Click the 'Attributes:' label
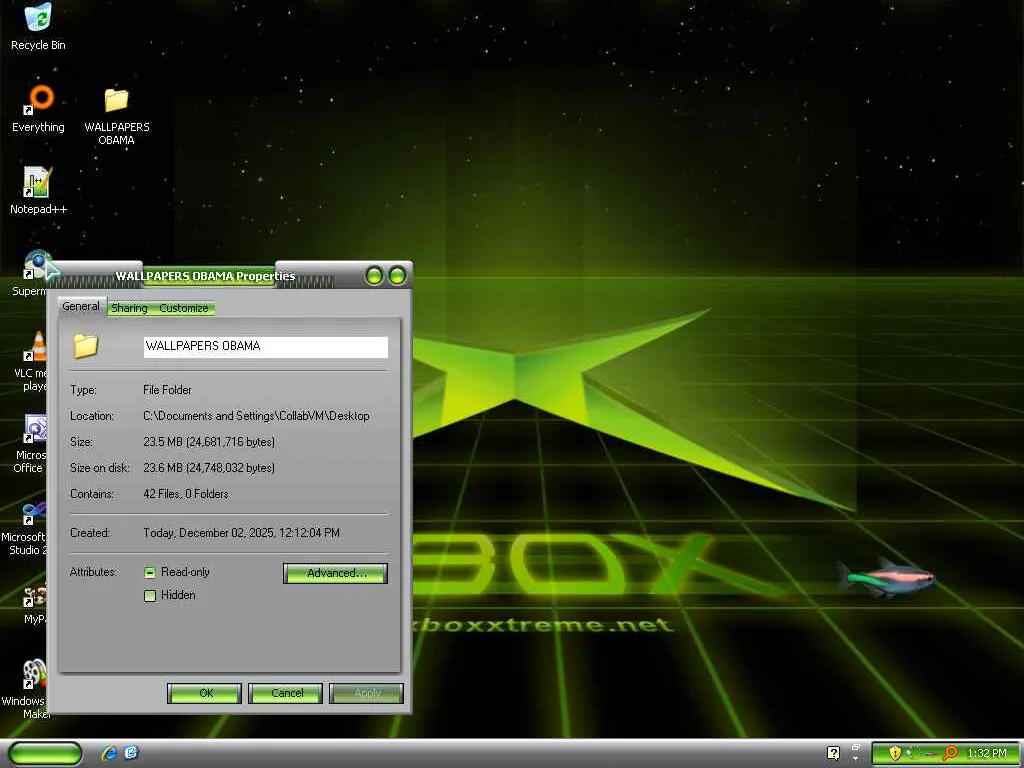The height and width of the screenshot is (768, 1024). tap(93, 572)
